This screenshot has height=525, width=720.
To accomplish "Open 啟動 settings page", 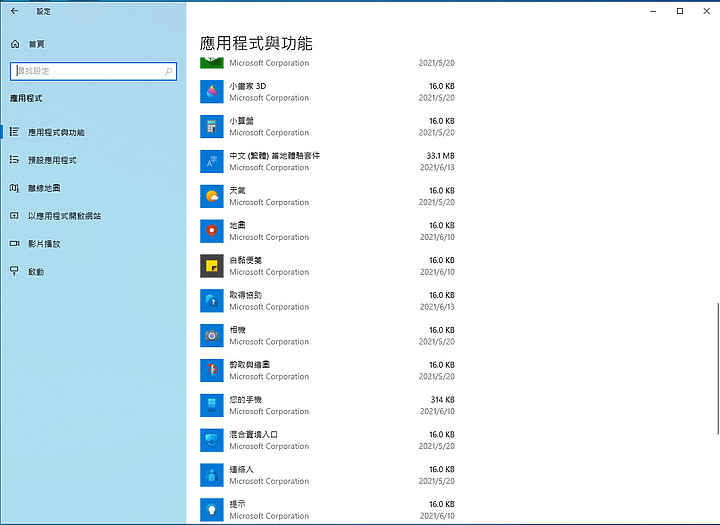I will click(93, 272).
